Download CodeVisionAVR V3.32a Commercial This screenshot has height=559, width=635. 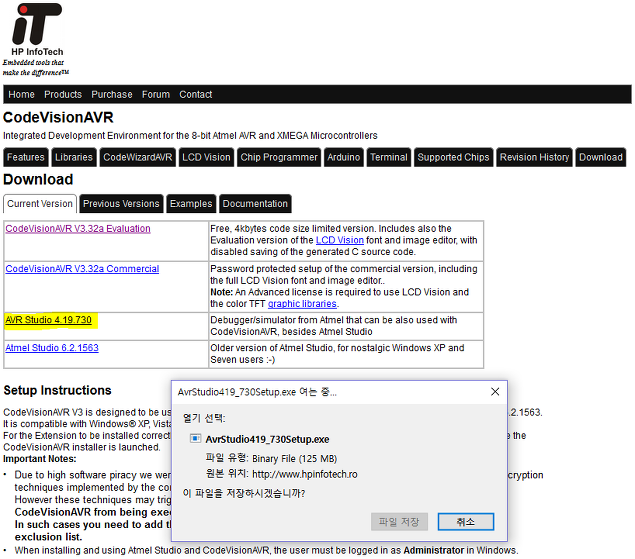(82, 269)
